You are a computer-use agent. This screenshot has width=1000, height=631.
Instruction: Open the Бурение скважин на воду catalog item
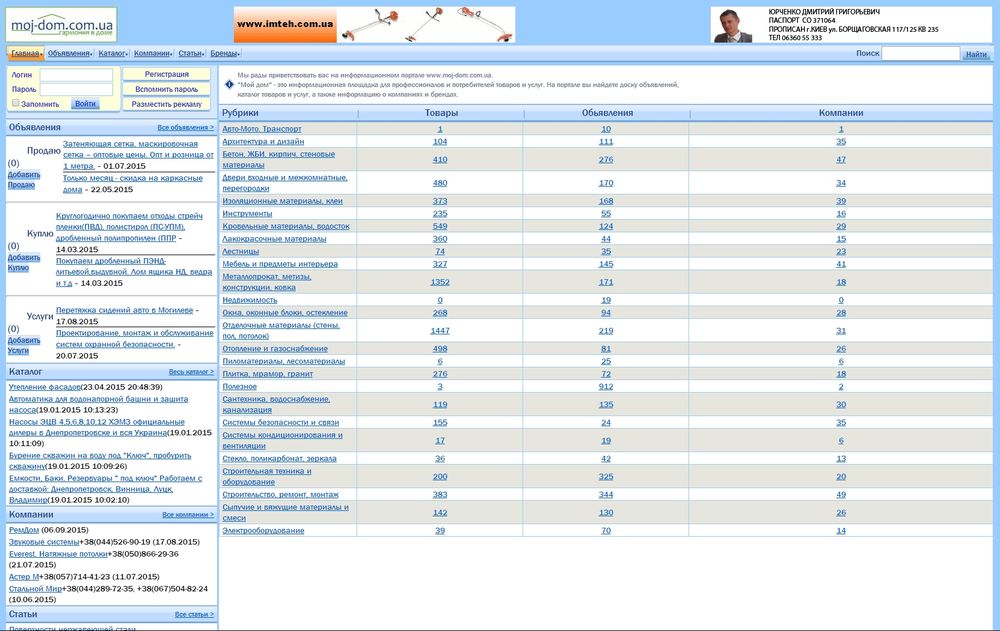pyautogui.click(x=100, y=461)
